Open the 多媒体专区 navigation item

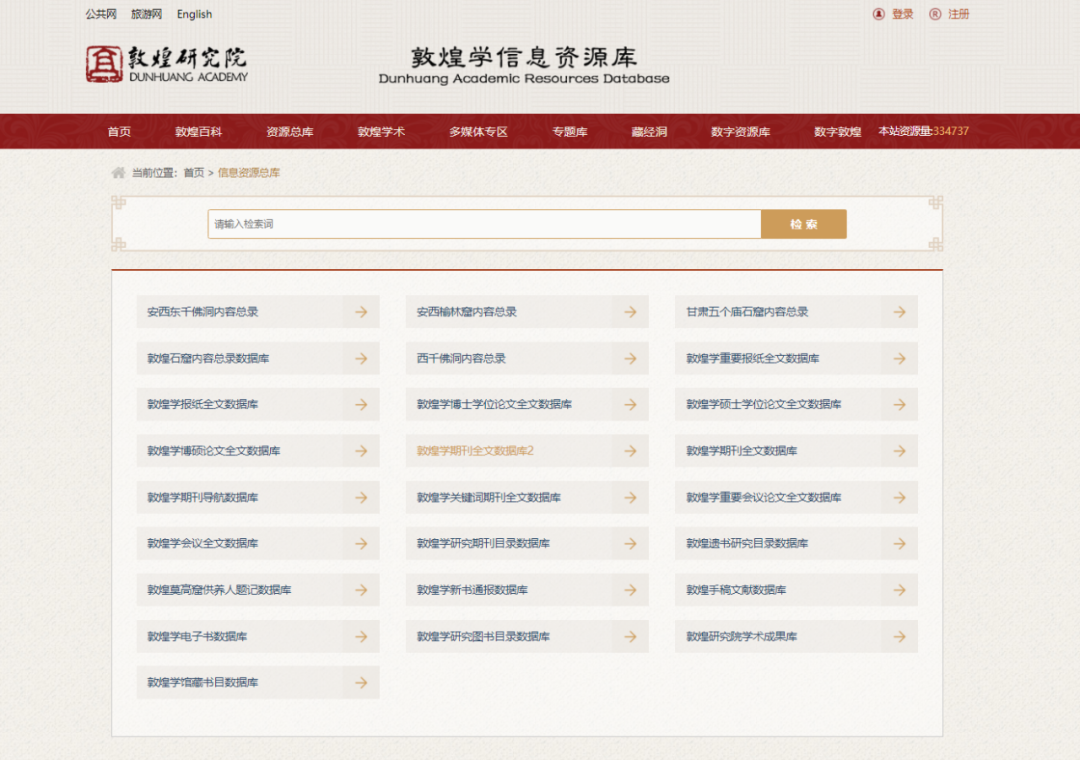pos(479,132)
